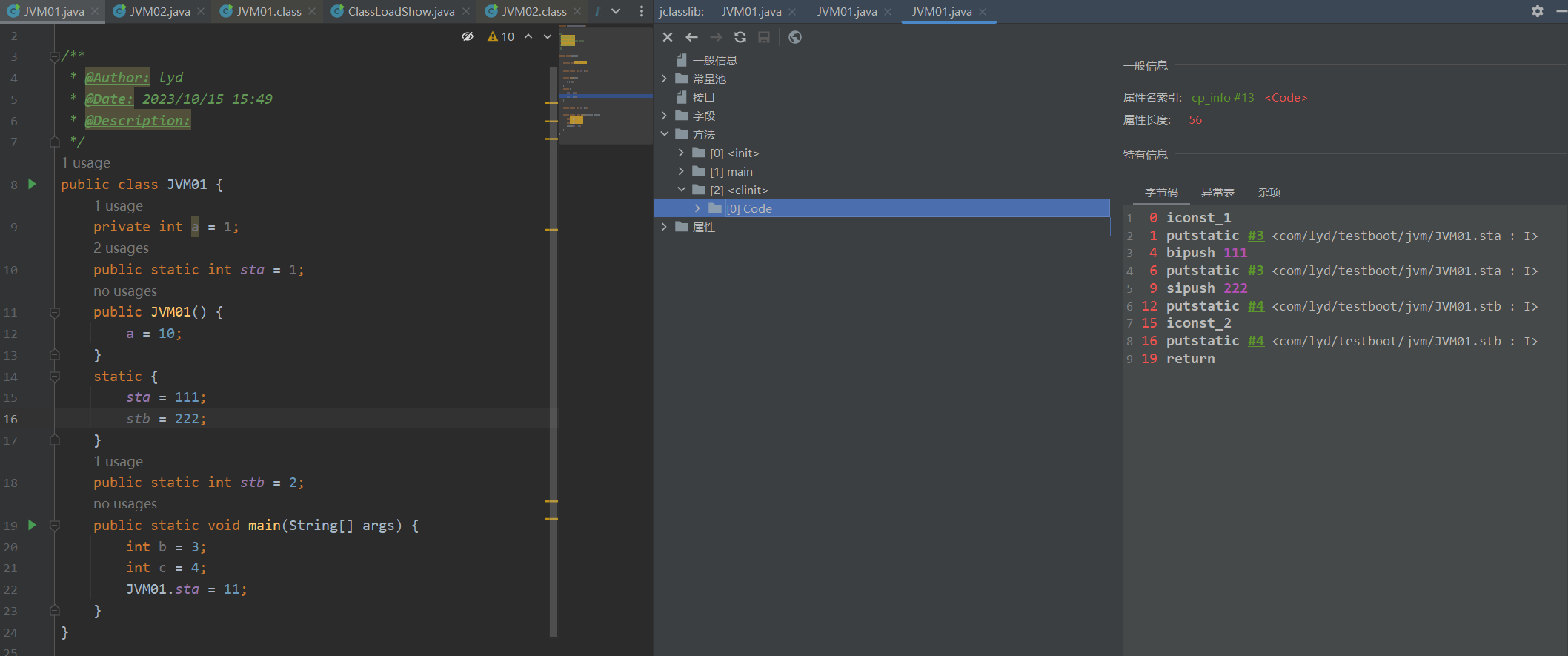Fold the main method at line 19
The image size is (1568, 656).
(x=54, y=526)
